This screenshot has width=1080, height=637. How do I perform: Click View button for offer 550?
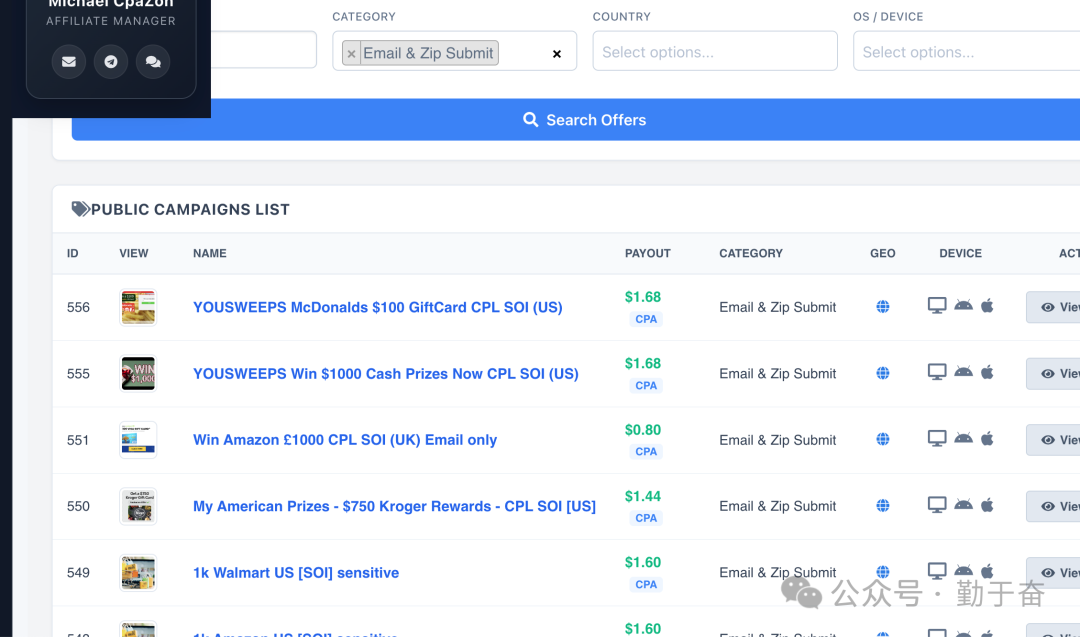(x=1053, y=506)
